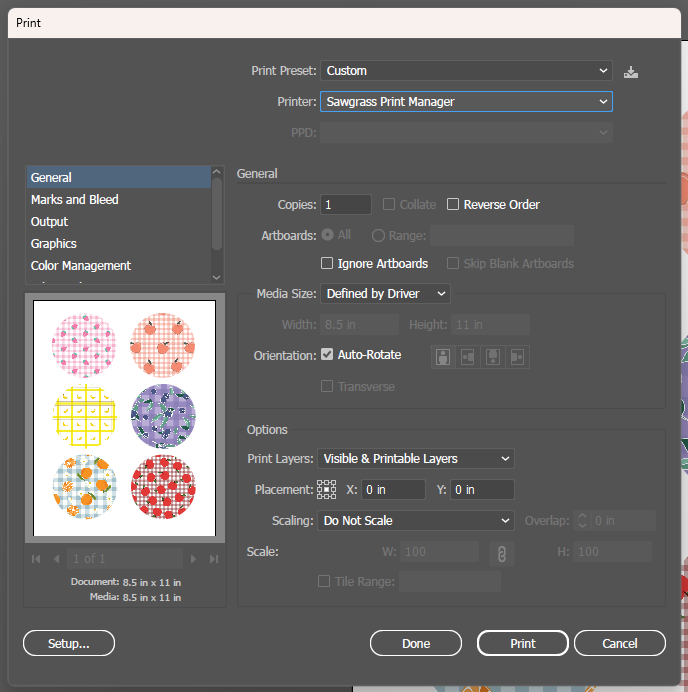Select Color Management section
The width and height of the screenshot is (688, 692).
tap(119, 266)
